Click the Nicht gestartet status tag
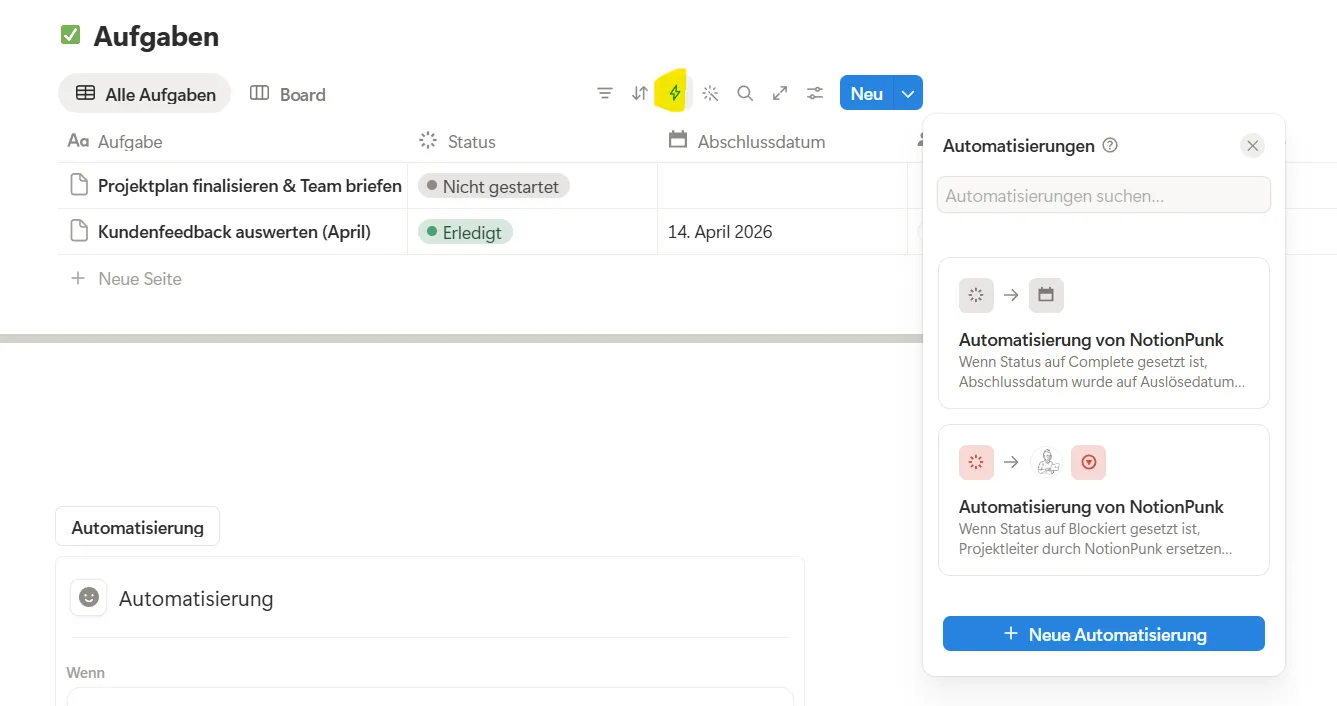 point(494,186)
